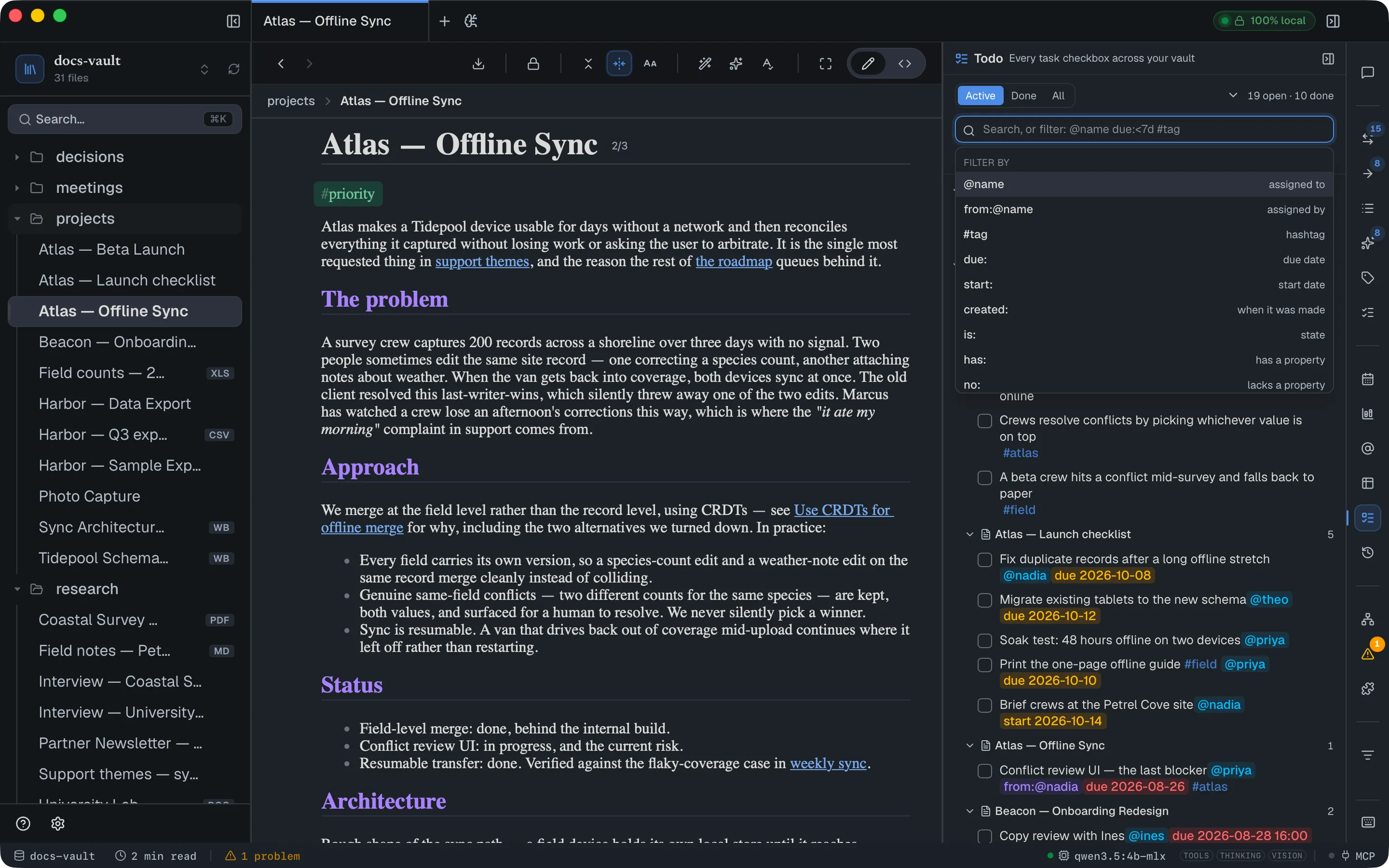Choose the '#tag' hashtag filter option
Viewport: 1389px width, 868px height.
point(1144,234)
